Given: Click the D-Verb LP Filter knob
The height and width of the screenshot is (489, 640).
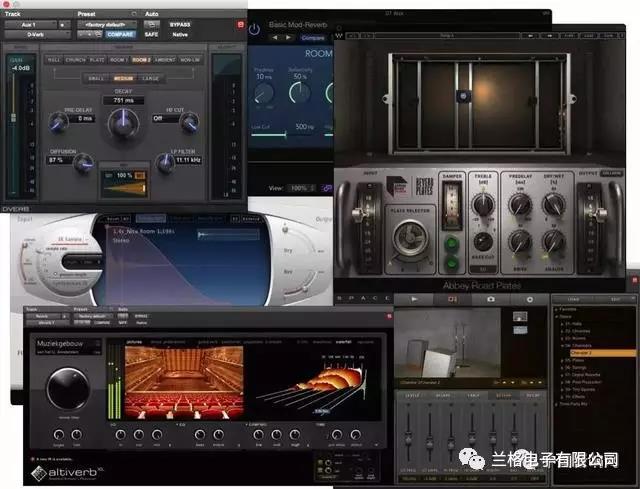Looking at the screenshot, I should tap(165, 163).
